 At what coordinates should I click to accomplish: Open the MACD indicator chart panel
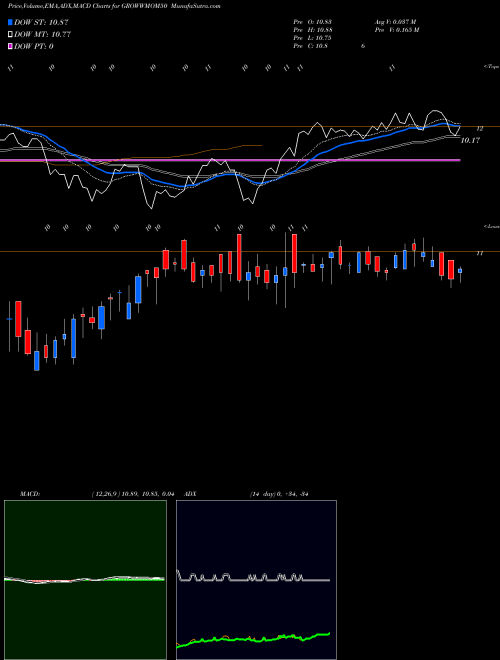tap(85, 580)
